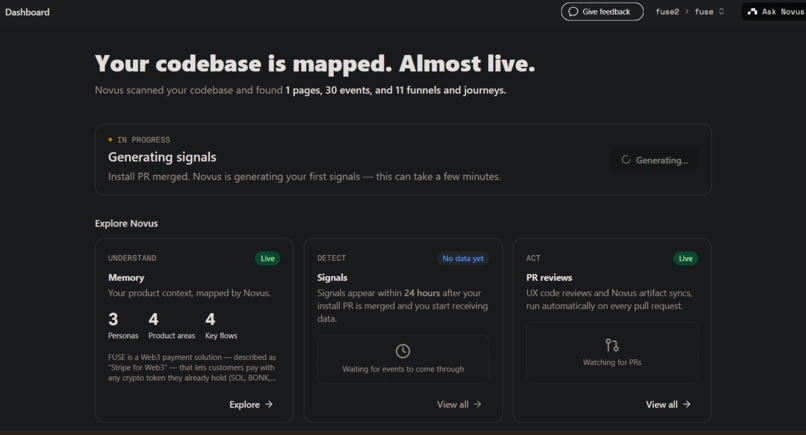The height and width of the screenshot is (435, 806).
Task: Click the No data yet badge
Action: tap(463, 258)
